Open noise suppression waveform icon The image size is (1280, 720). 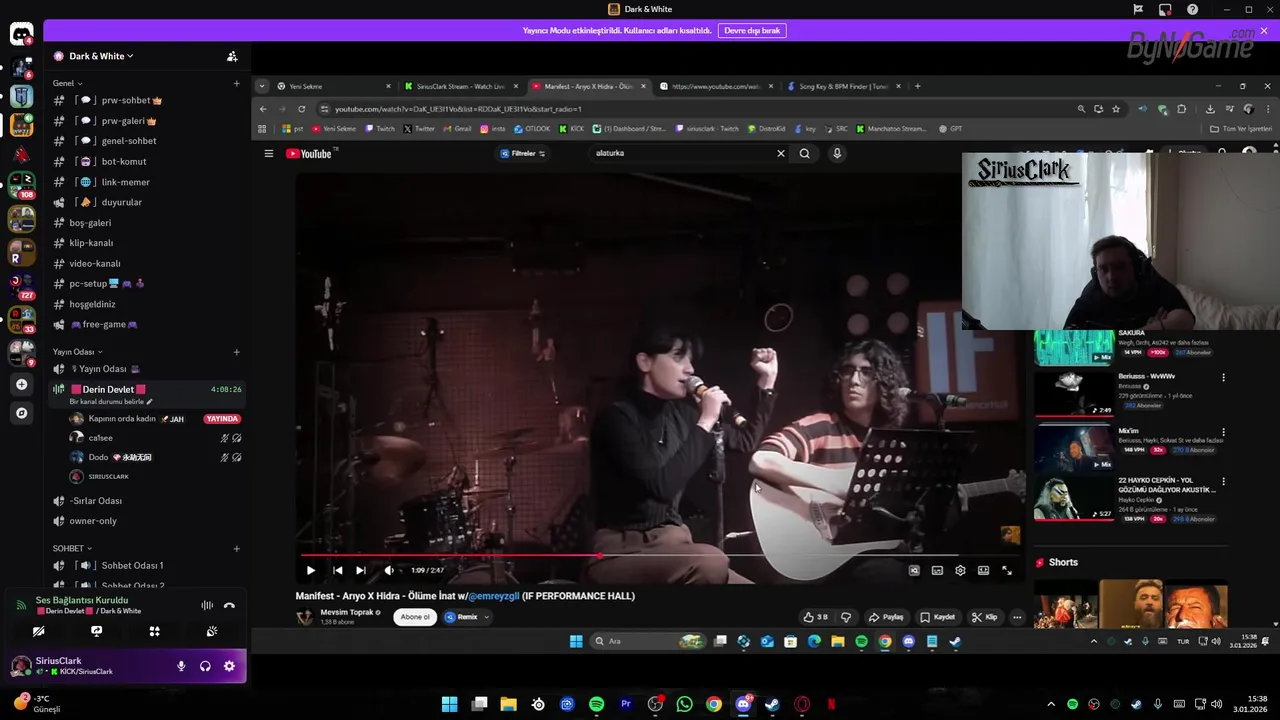coord(207,605)
